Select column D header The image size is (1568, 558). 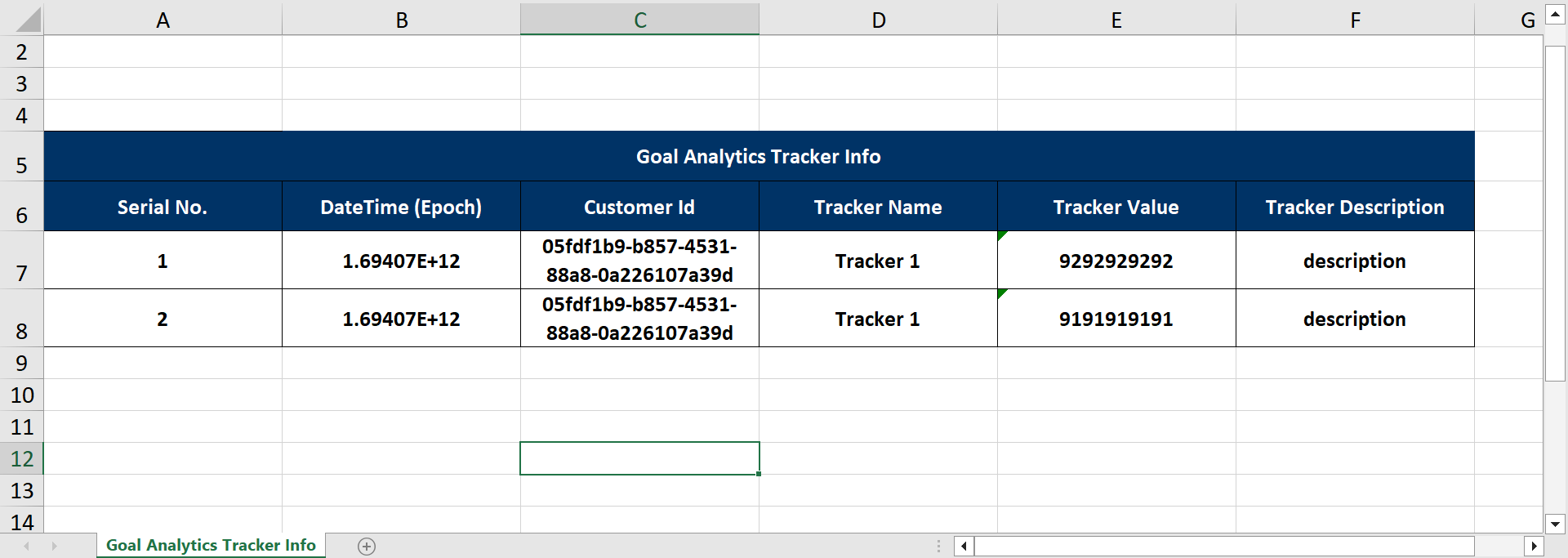879,20
